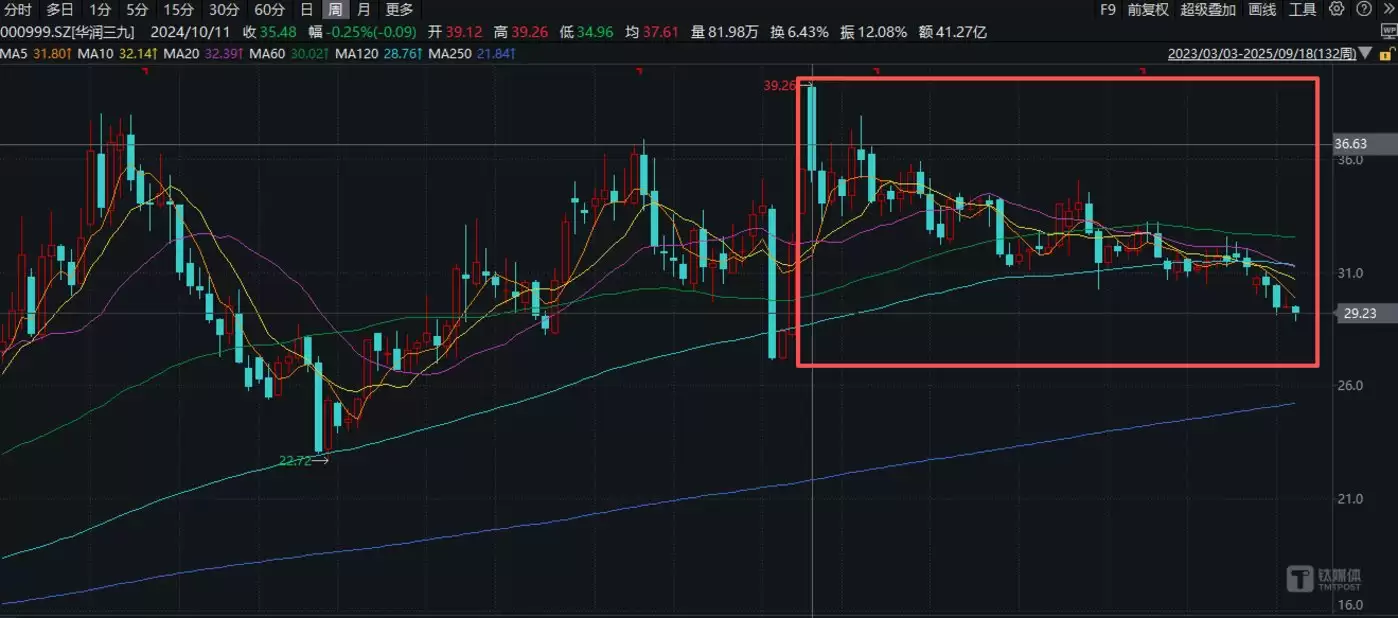Switch to the 月 monthly chart tab
The height and width of the screenshot is (618, 1398).
pyautogui.click(x=363, y=10)
